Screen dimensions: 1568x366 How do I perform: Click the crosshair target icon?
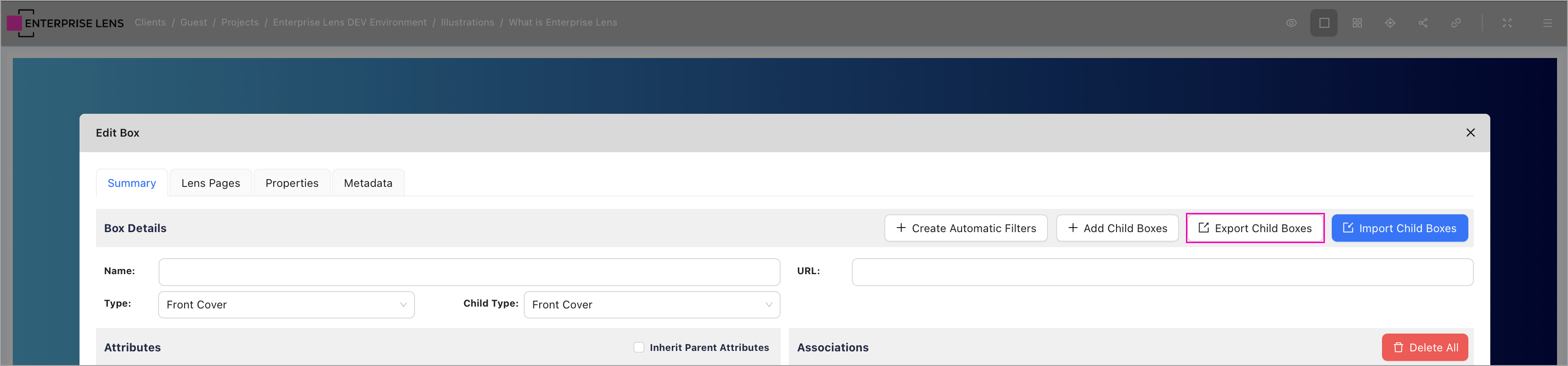(x=1390, y=23)
